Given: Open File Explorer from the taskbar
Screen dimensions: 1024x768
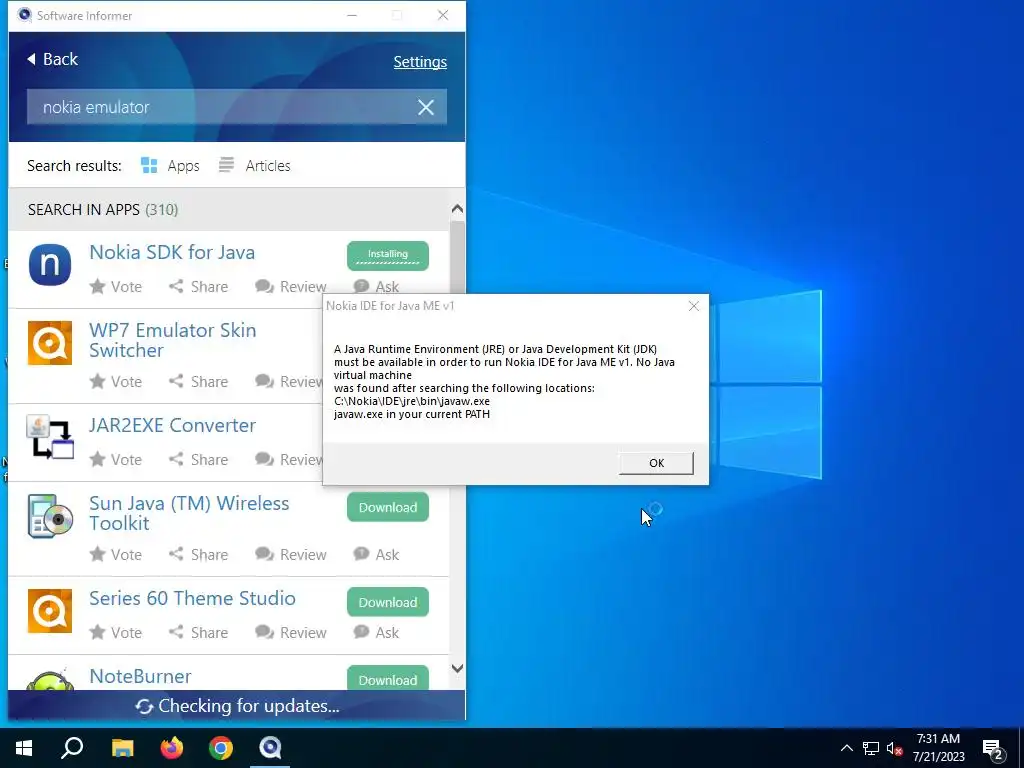Looking at the screenshot, I should click(x=122, y=748).
